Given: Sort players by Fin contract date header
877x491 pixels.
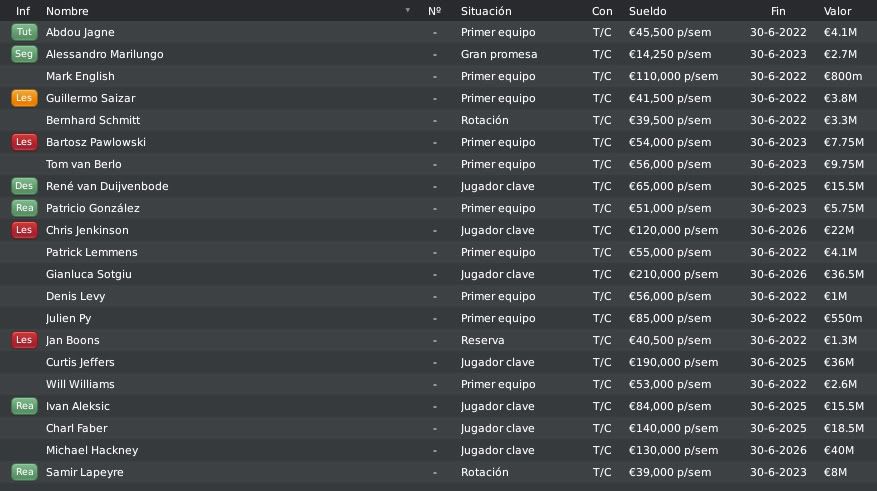Looking at the screenshot, I should [778, 11].
